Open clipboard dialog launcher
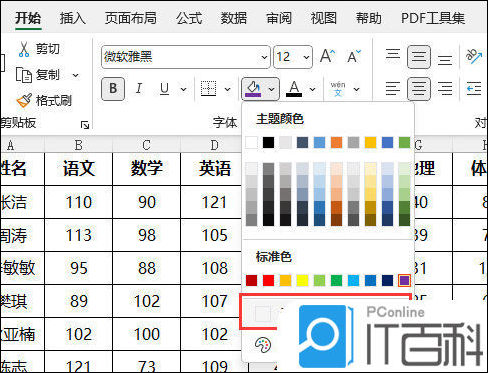The width and height of the screenshot is (488, 373). [x=85, y=125]
